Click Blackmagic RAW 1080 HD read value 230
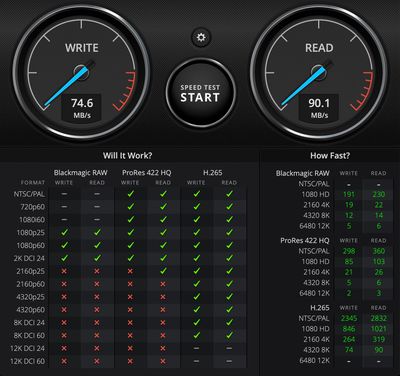This screenshot has width=400, height=376. [x=379, y=194]
